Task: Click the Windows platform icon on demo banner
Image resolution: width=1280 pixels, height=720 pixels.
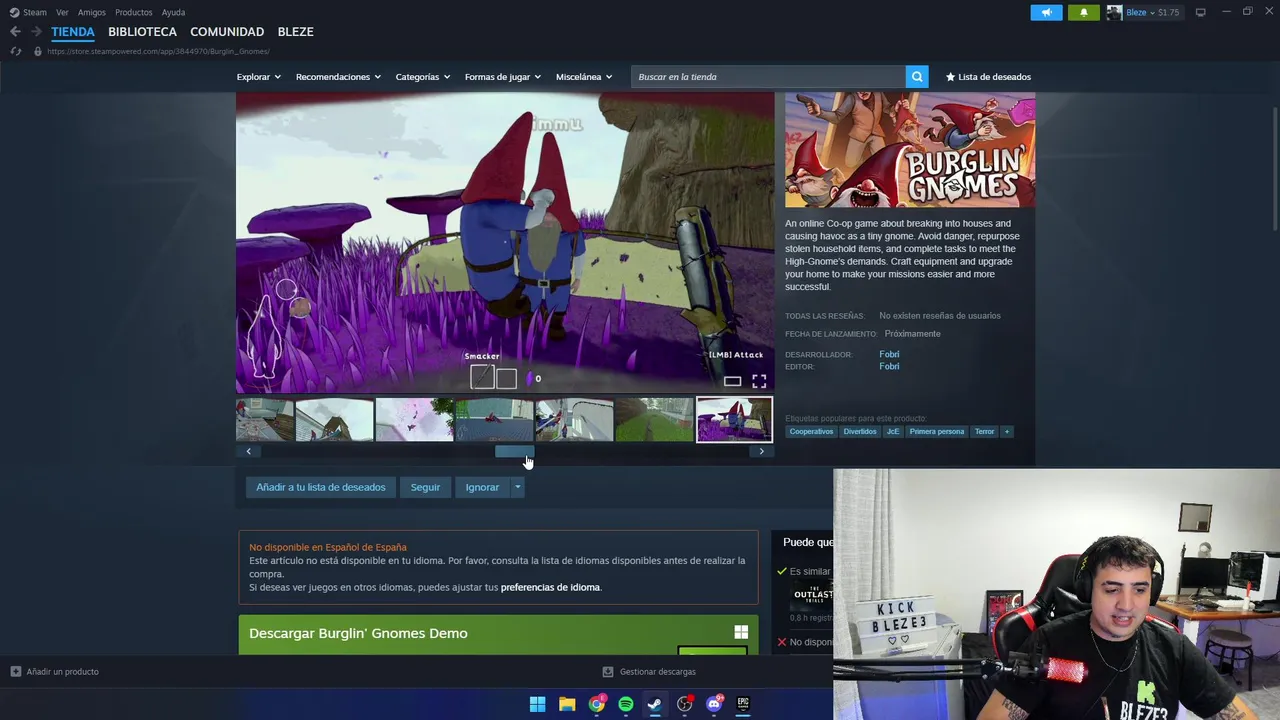Action: click(x=741, y=632)
